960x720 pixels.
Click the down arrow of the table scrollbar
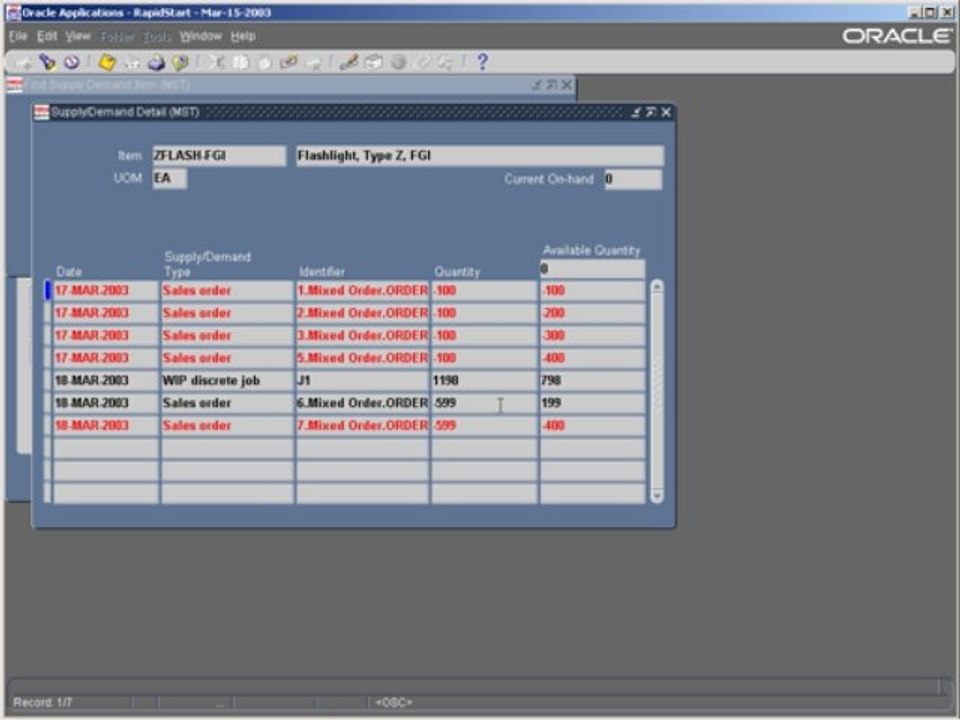[657, 495]
